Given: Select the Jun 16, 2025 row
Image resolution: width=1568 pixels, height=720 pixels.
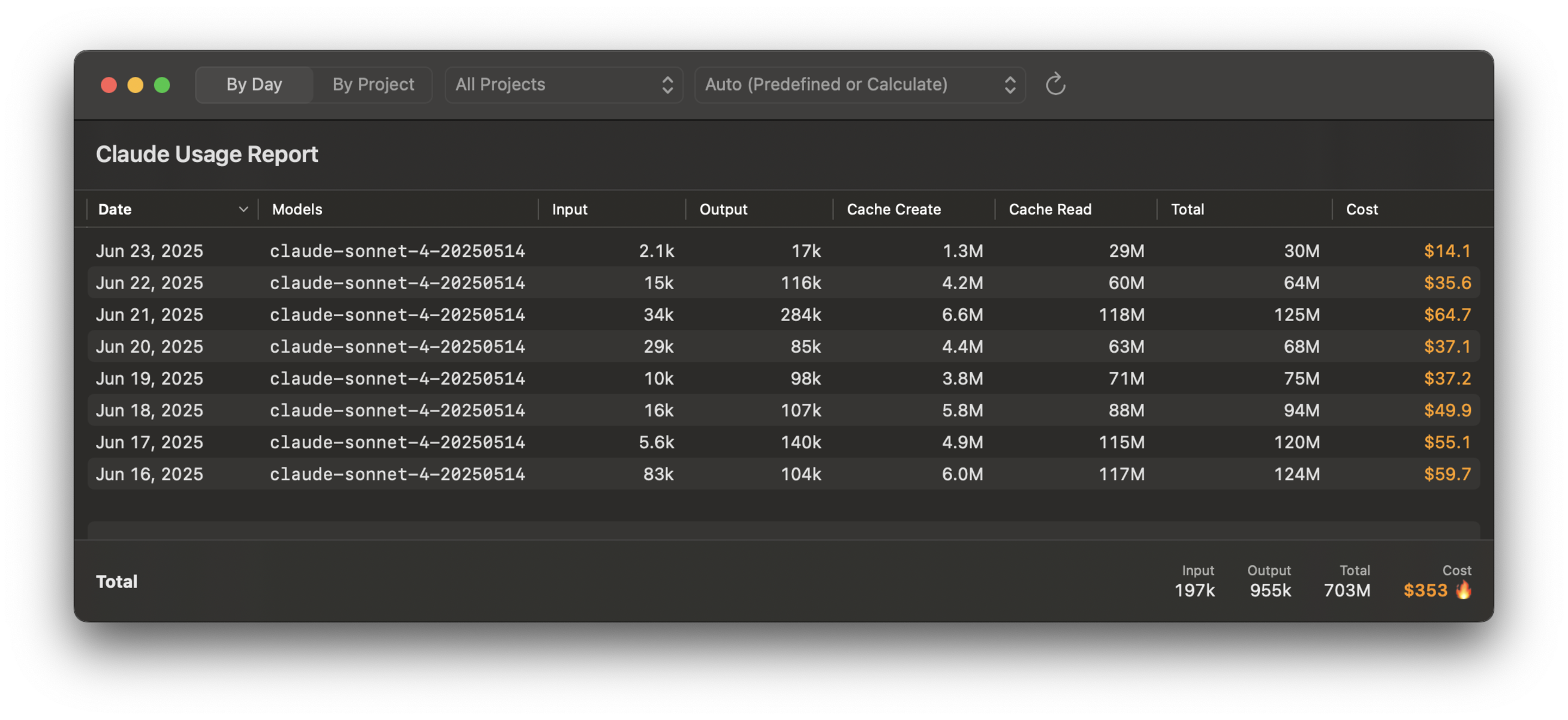Looking at the screenshot, I should coord(783,473).
